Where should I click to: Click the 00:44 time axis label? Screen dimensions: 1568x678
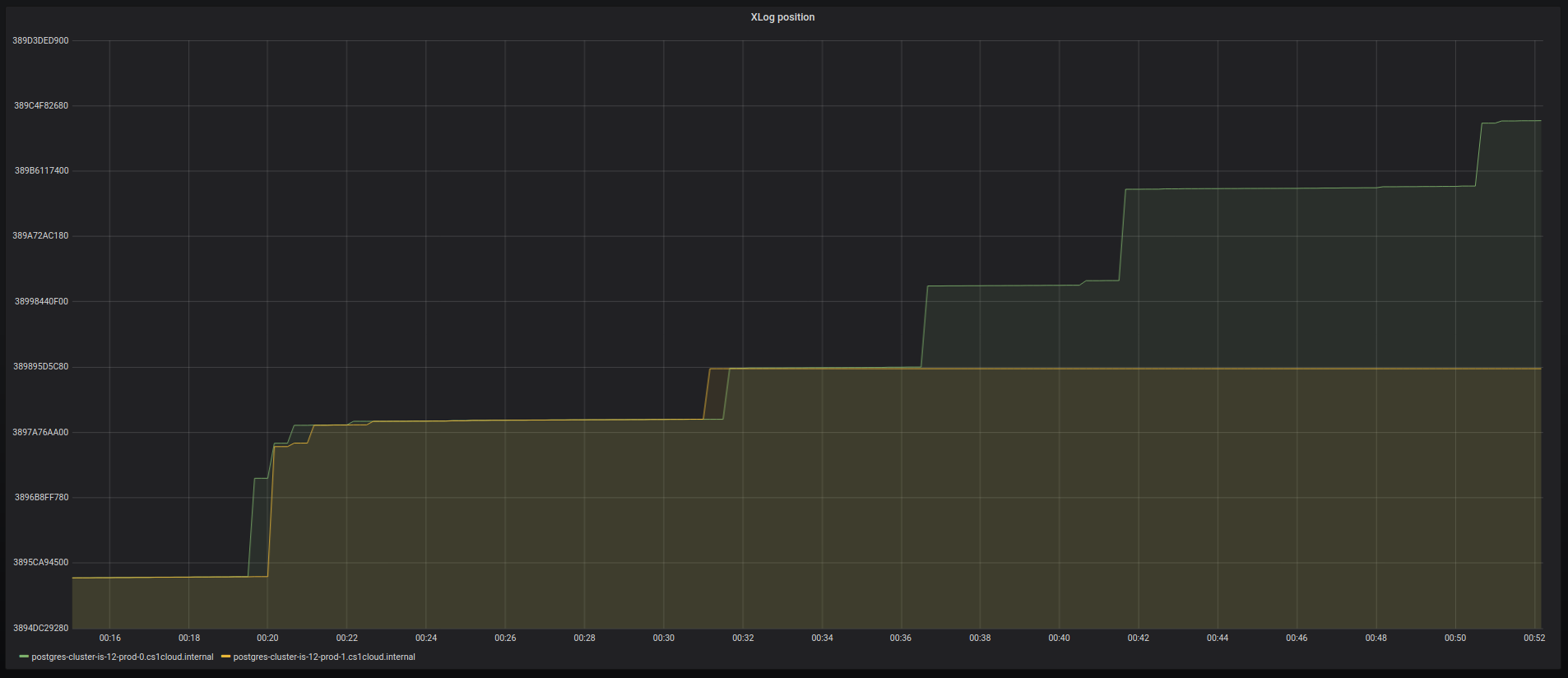[x=1218, y=638]
